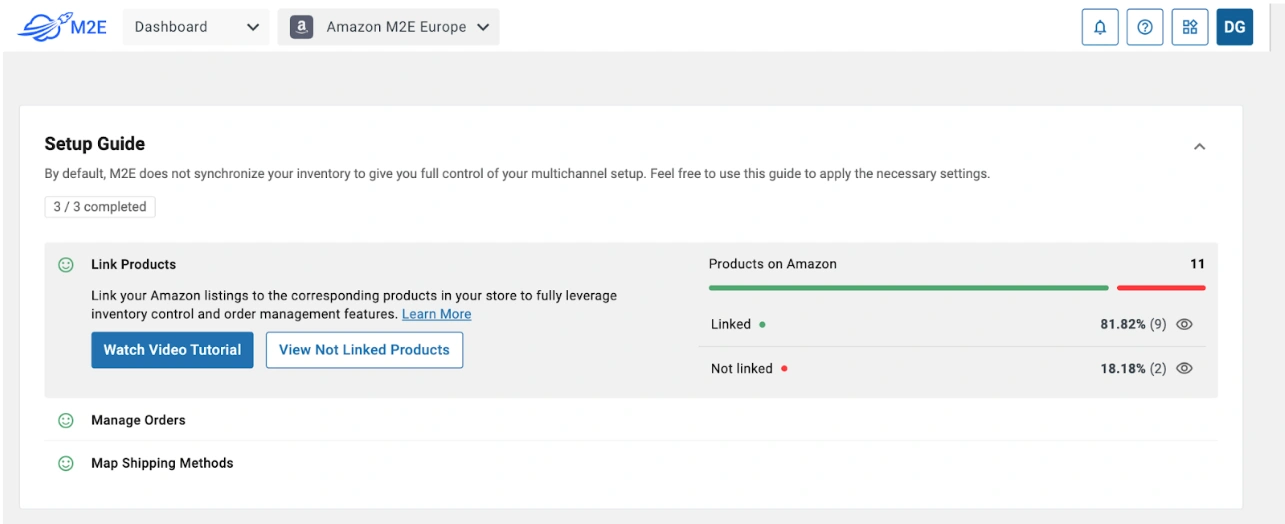This screenshot has height=524, width=1285.
Task: Click the smiley icon beside Map Shipping Methods
Action: click(66, 464)
